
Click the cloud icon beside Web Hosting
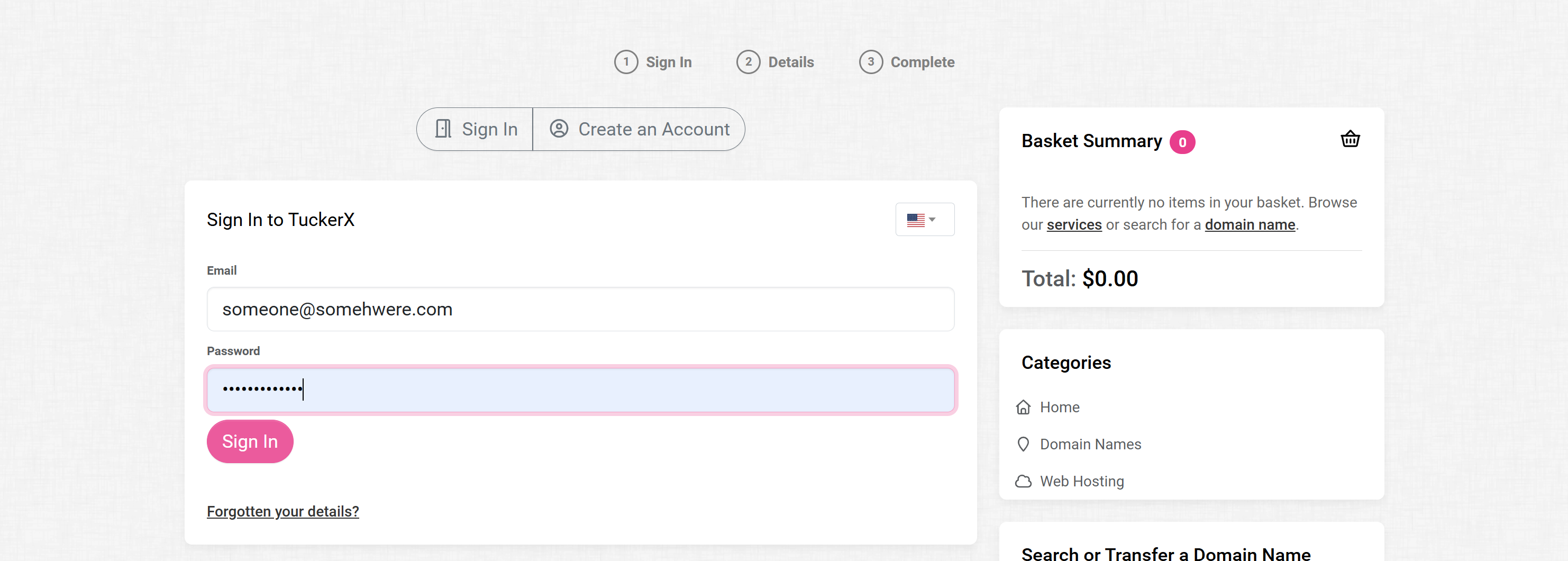click(x=1023, y=482)
